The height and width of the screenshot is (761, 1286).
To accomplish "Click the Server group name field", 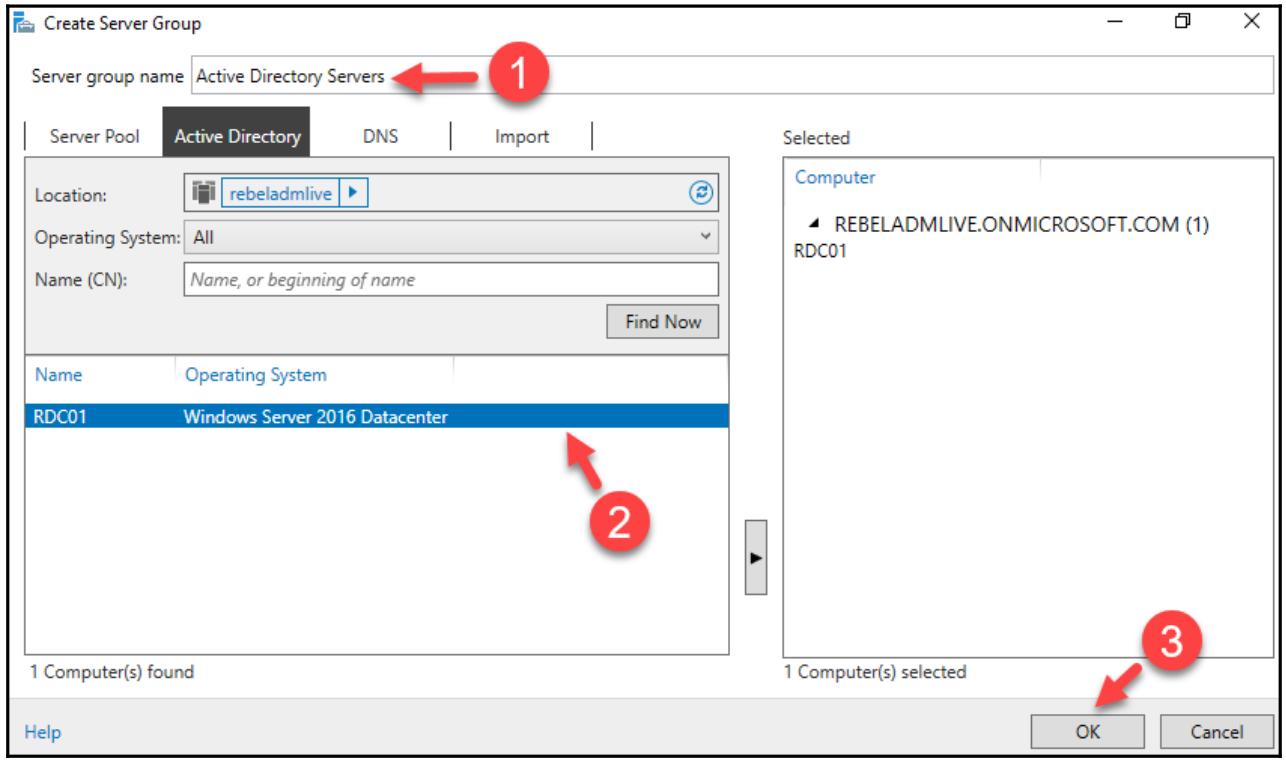I will click(x=730, y=77).
